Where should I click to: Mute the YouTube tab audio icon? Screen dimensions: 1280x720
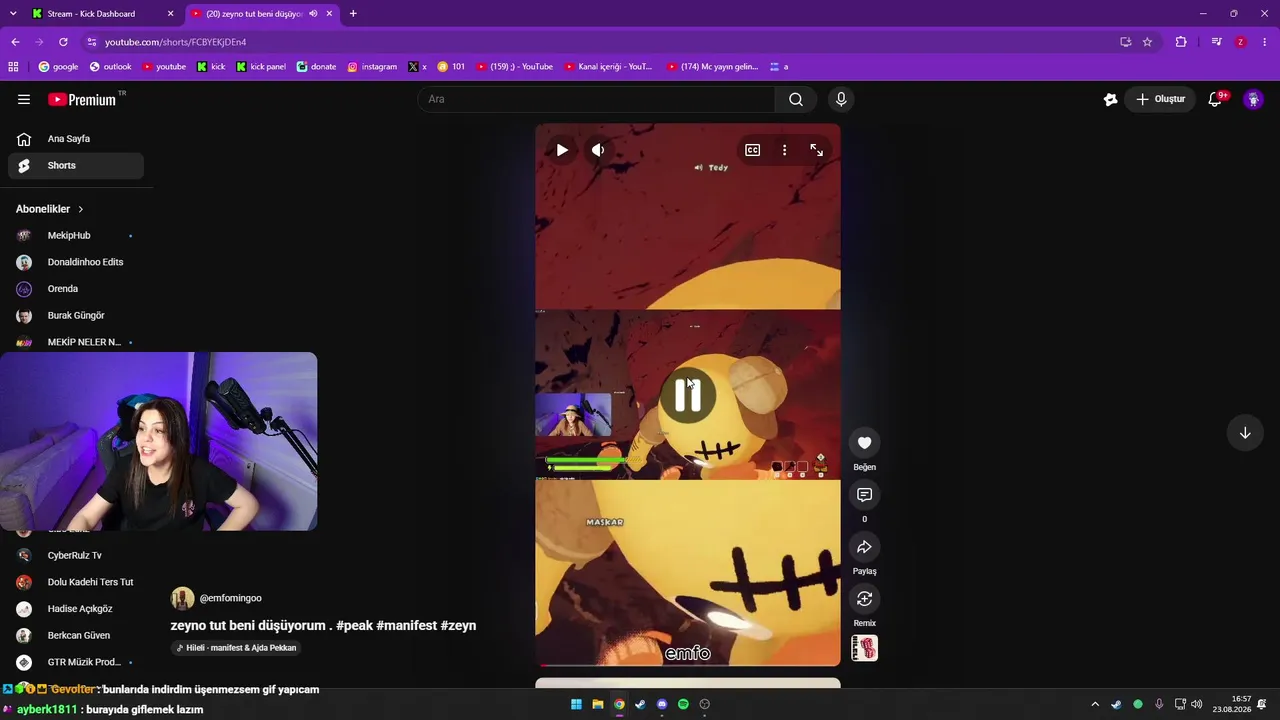point(313,14)
